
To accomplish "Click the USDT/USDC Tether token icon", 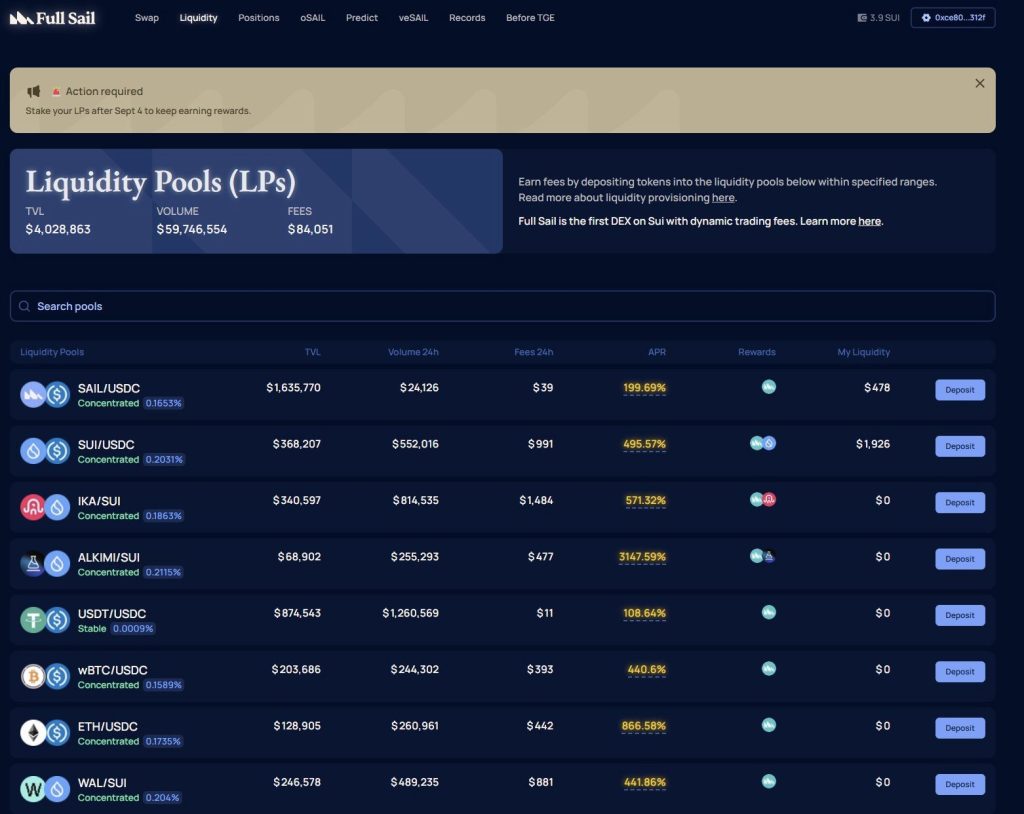I will 34,620.
